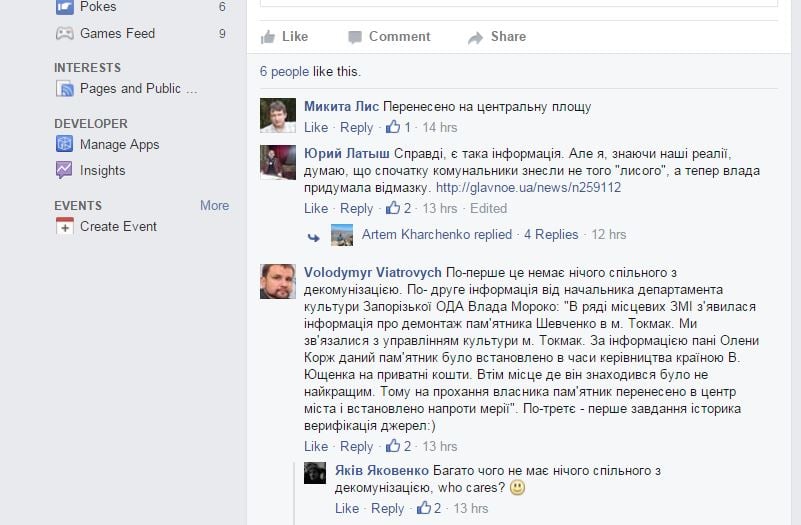View the 6 people who like this

click(x=284, y=71)
